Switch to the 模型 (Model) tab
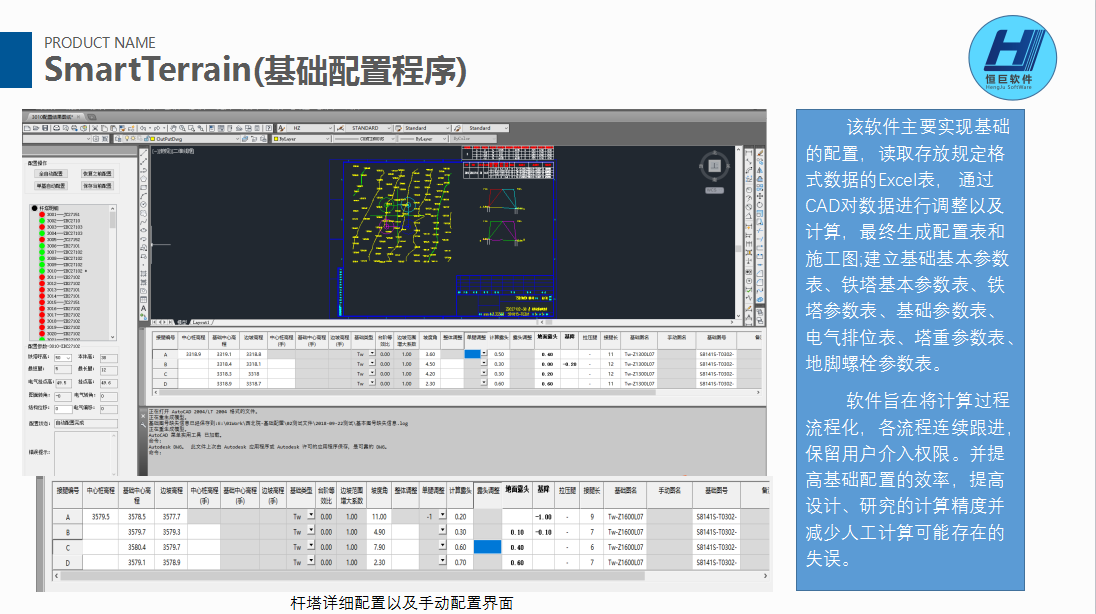Image resolution: width=1096 pixels, height=614 pixels. (182, 322)
